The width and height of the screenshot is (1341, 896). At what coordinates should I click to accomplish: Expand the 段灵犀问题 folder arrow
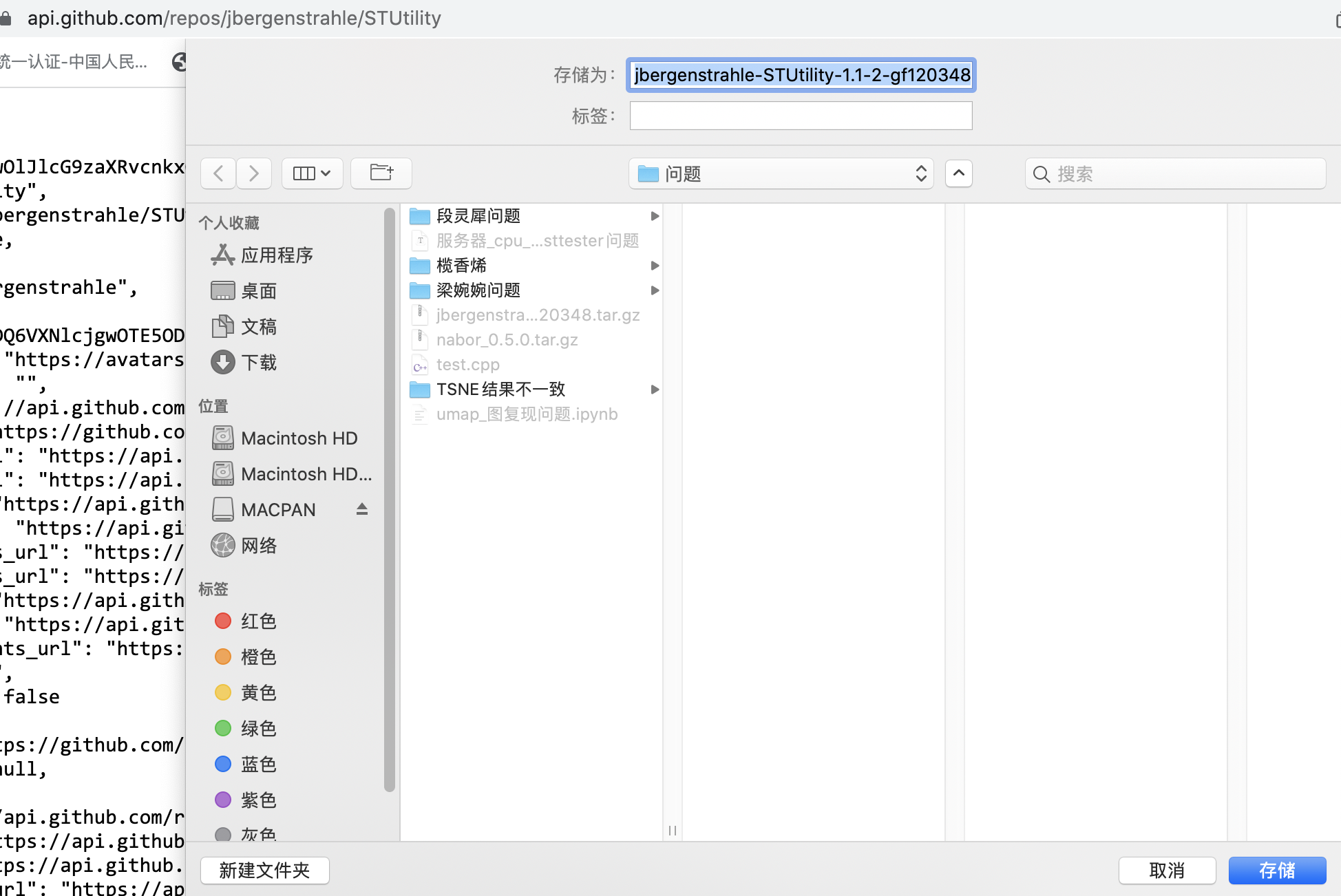point(655,216)
